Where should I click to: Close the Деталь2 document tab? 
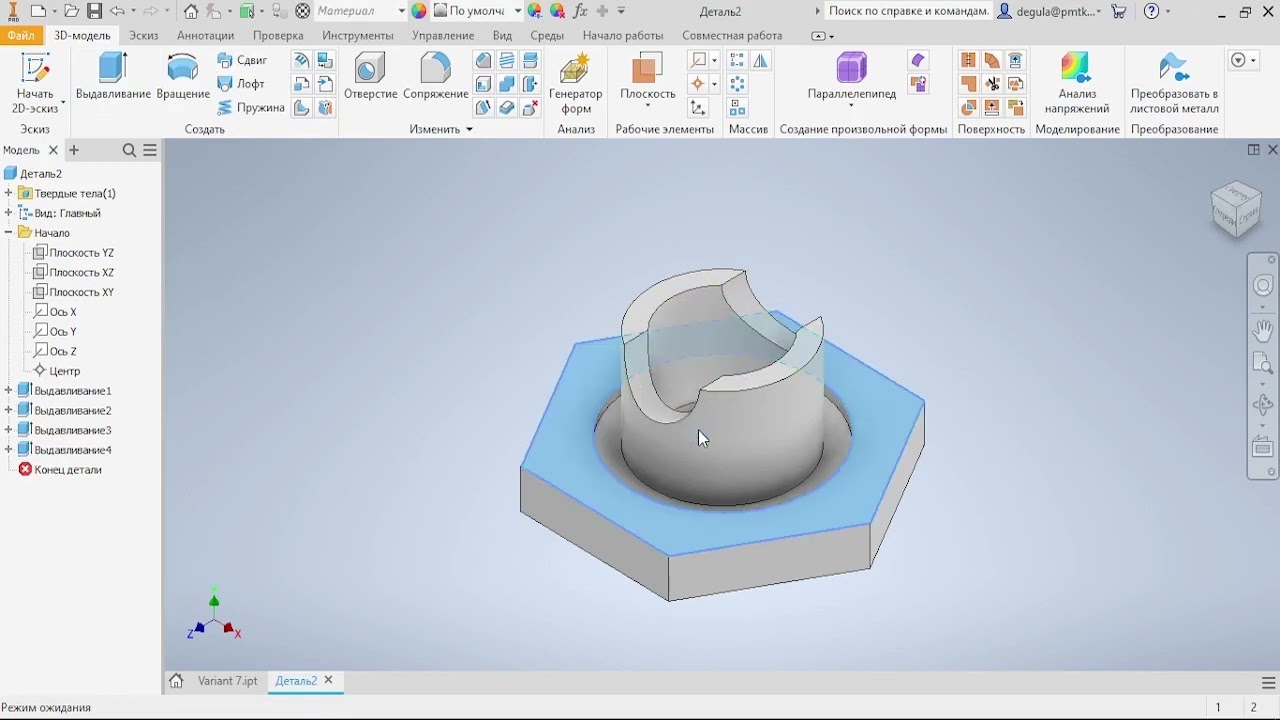click(x=328, y=681)
